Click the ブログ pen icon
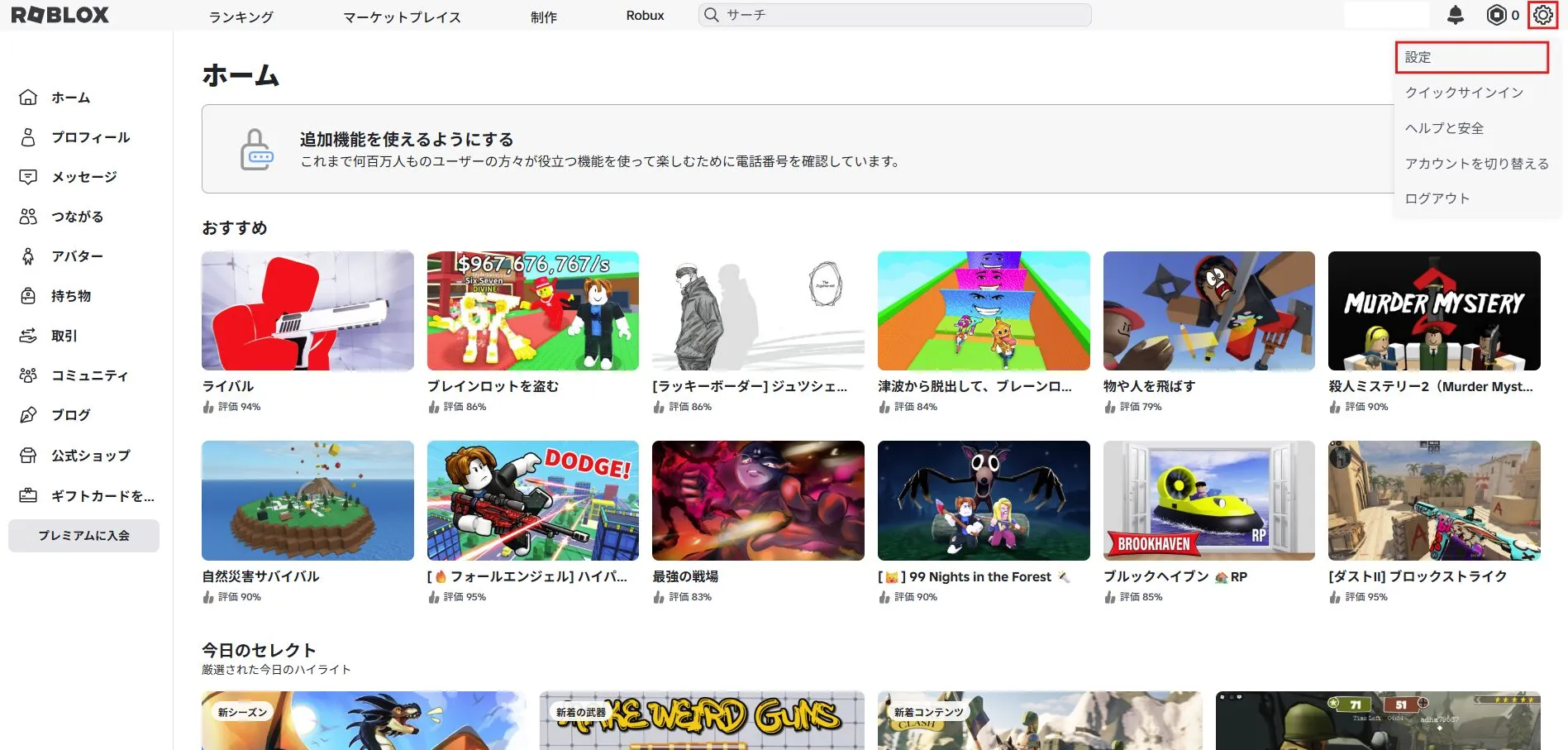Image resolution: width=1568 pixels, height=750 pixels. (28, 415)
